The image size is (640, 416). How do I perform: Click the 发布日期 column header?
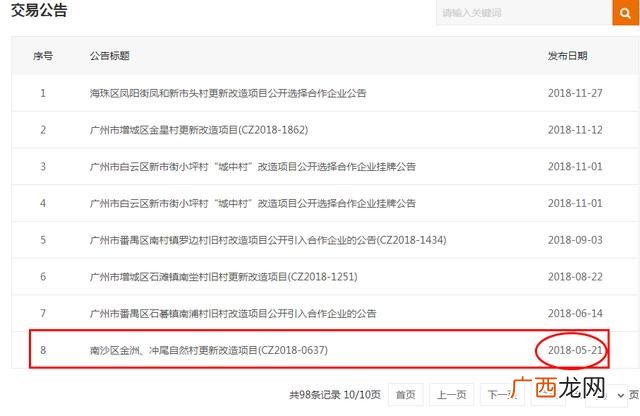click(x=568, y=56)
